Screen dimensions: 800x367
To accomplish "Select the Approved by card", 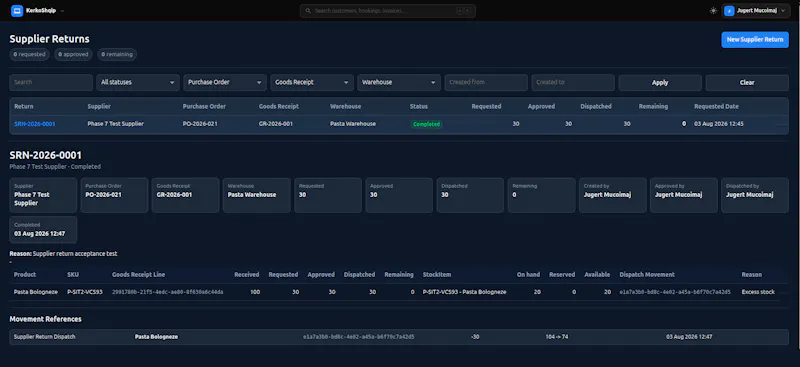I will [684, 195].
